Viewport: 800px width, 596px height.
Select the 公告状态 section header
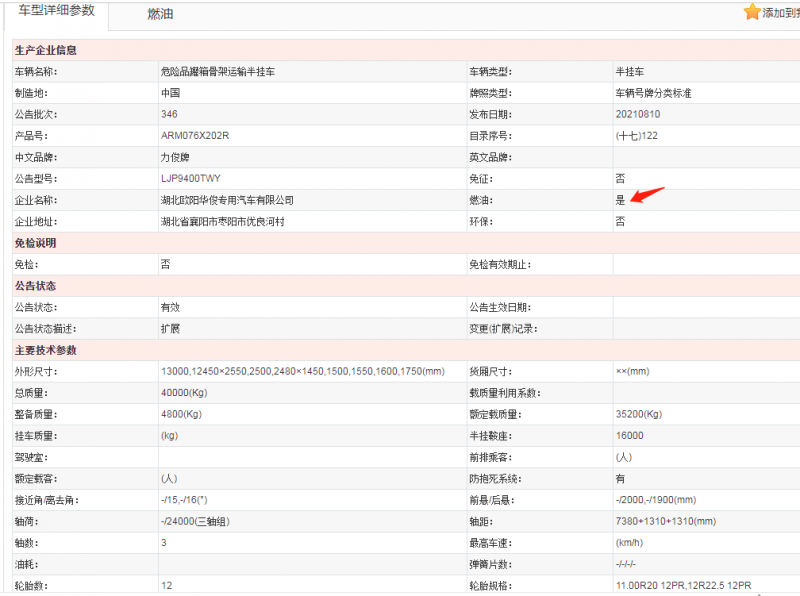[x=36, y=286]
